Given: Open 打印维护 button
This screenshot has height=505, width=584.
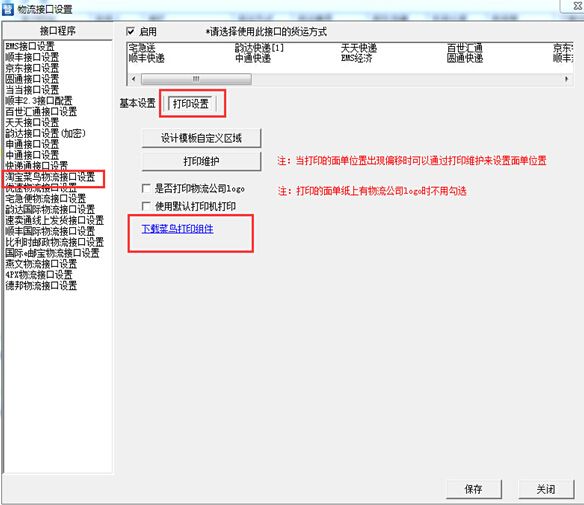Looking at the screenshot, I should [x=201, y=161].
